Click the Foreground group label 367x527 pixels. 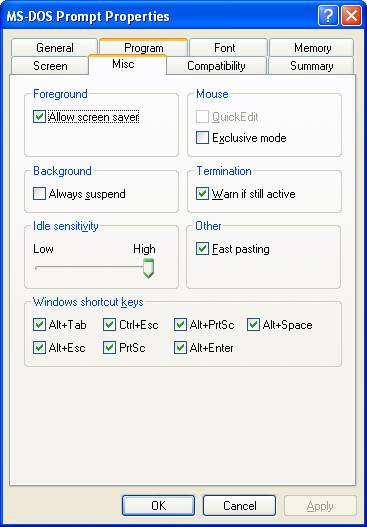[x=60, y=94]
